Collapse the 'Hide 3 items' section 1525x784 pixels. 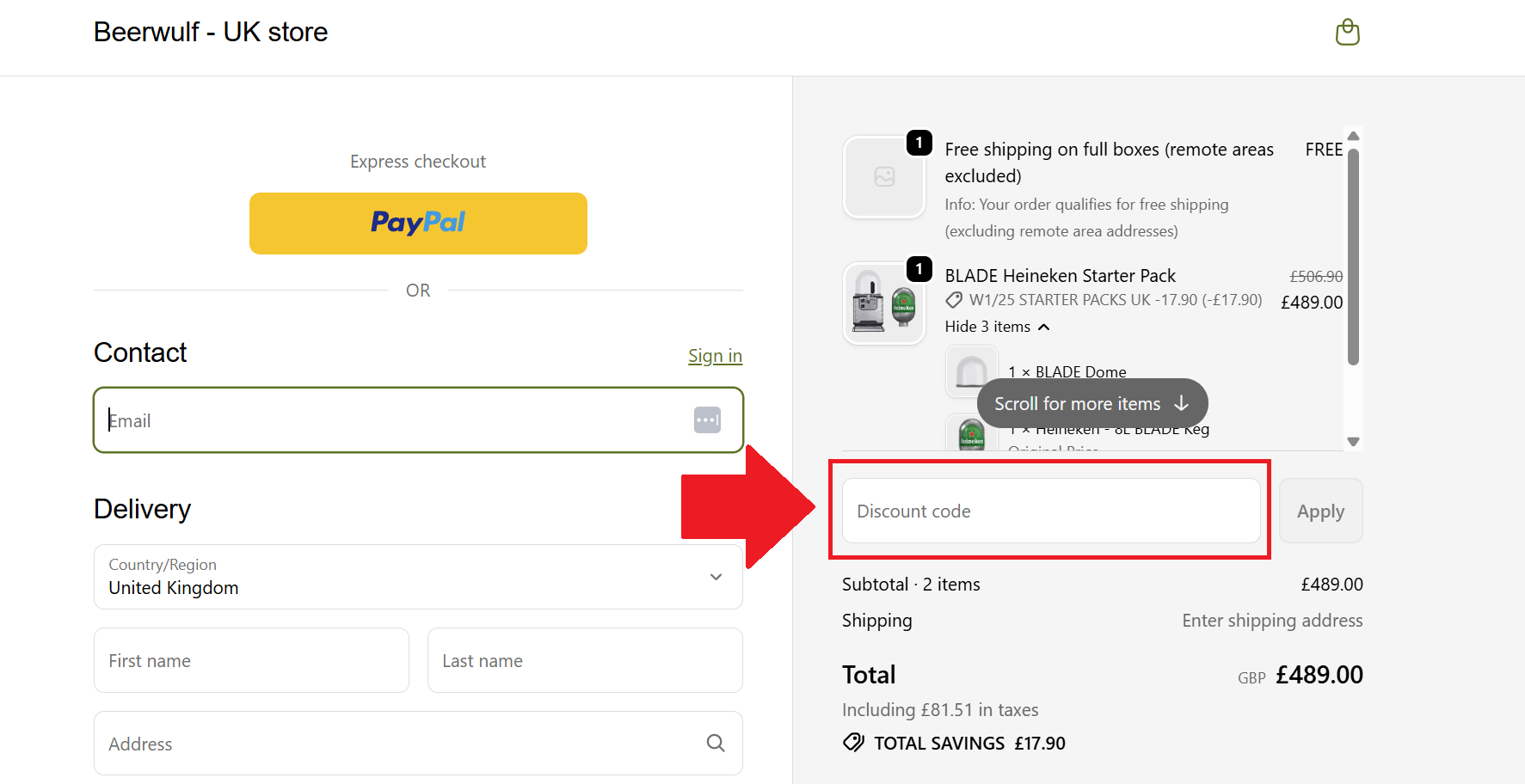(997, 327)
